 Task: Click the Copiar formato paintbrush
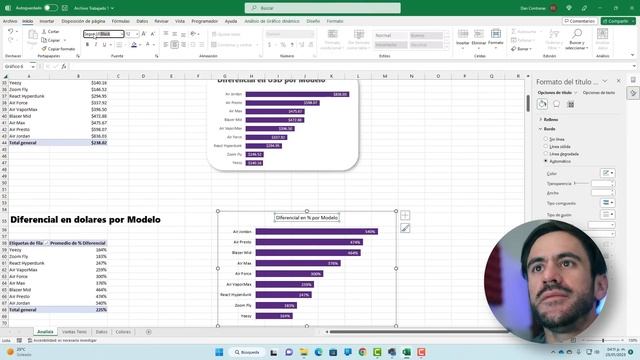point(44,49)
